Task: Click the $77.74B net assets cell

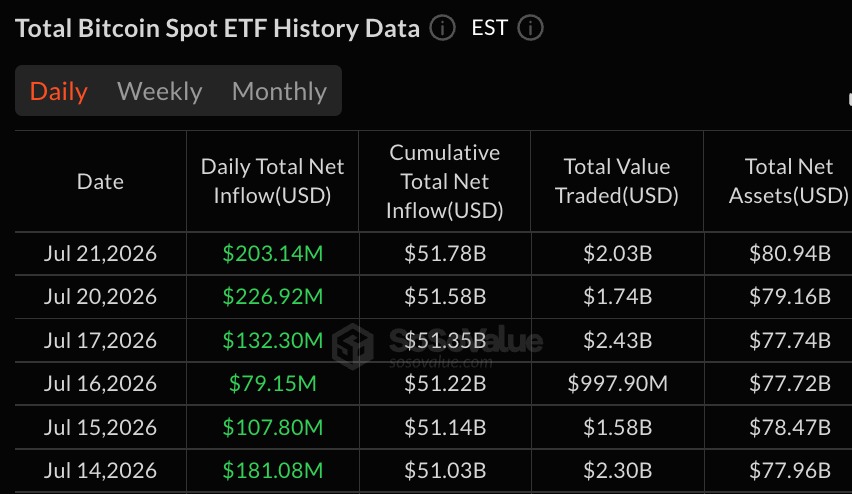Action: tap(790, 340)
